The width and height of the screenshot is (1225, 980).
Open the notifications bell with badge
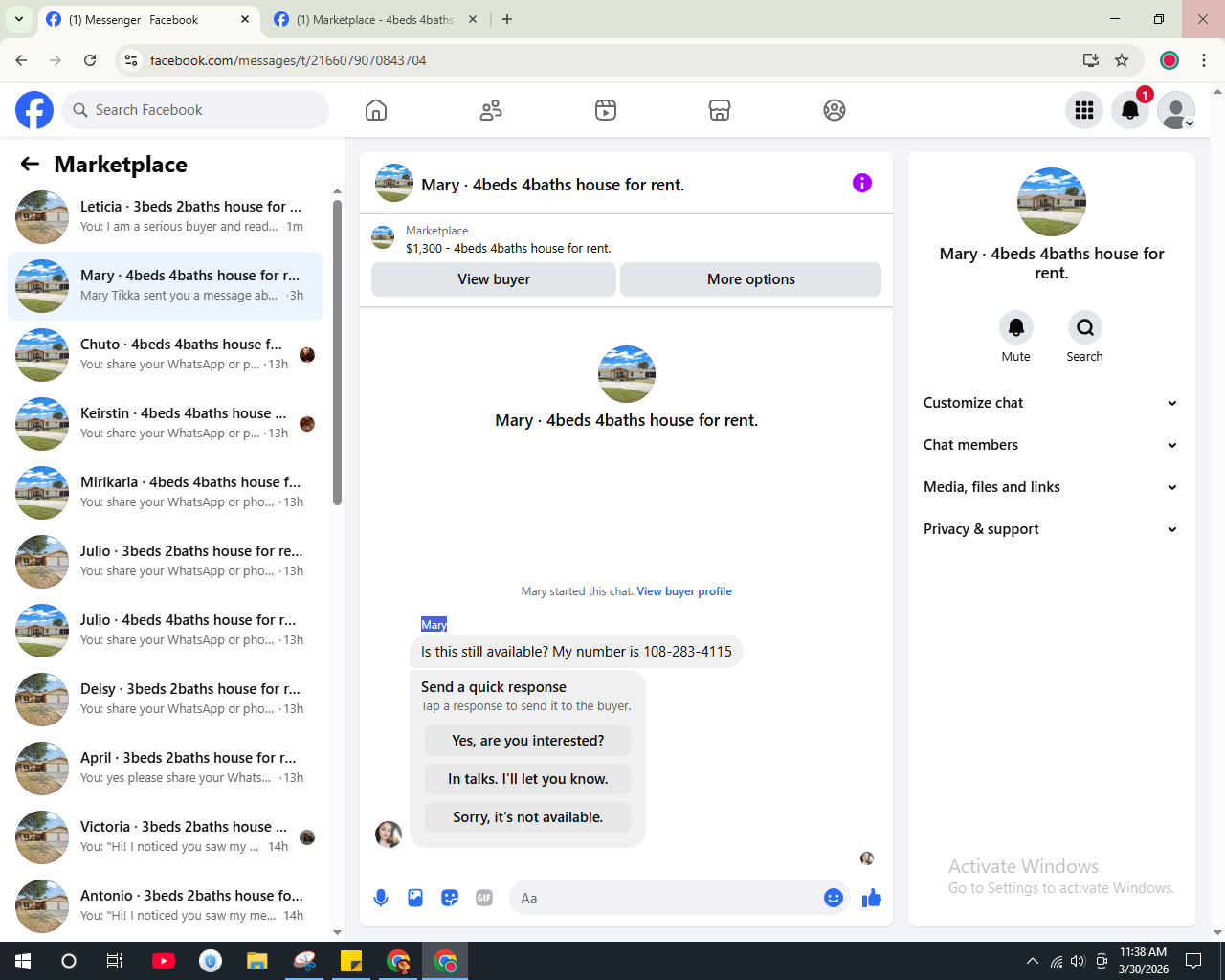pos(1130,110)
